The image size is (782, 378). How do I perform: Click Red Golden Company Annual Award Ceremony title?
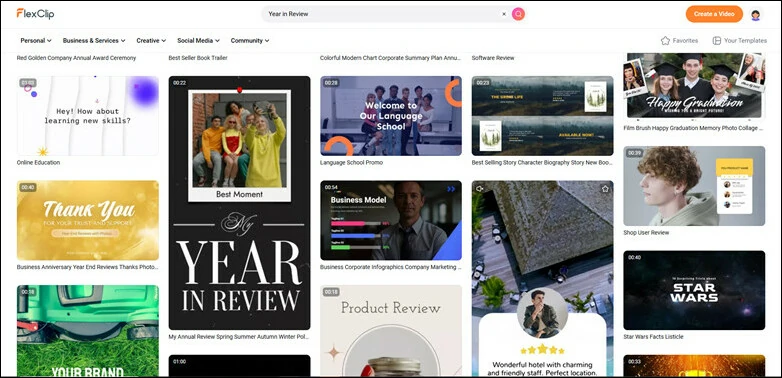click(76, 58)
